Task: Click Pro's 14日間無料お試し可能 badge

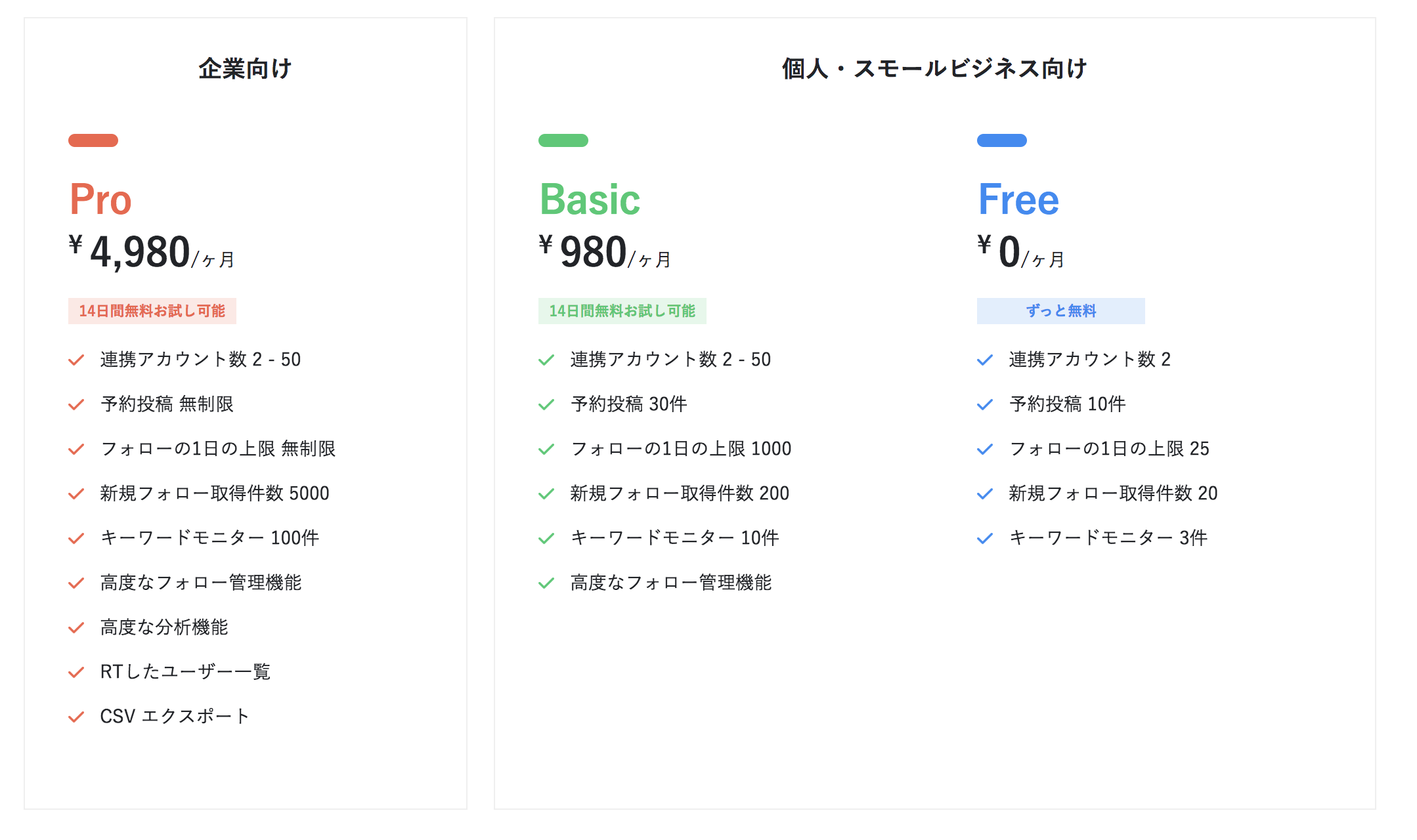Action: pos(152,311)
